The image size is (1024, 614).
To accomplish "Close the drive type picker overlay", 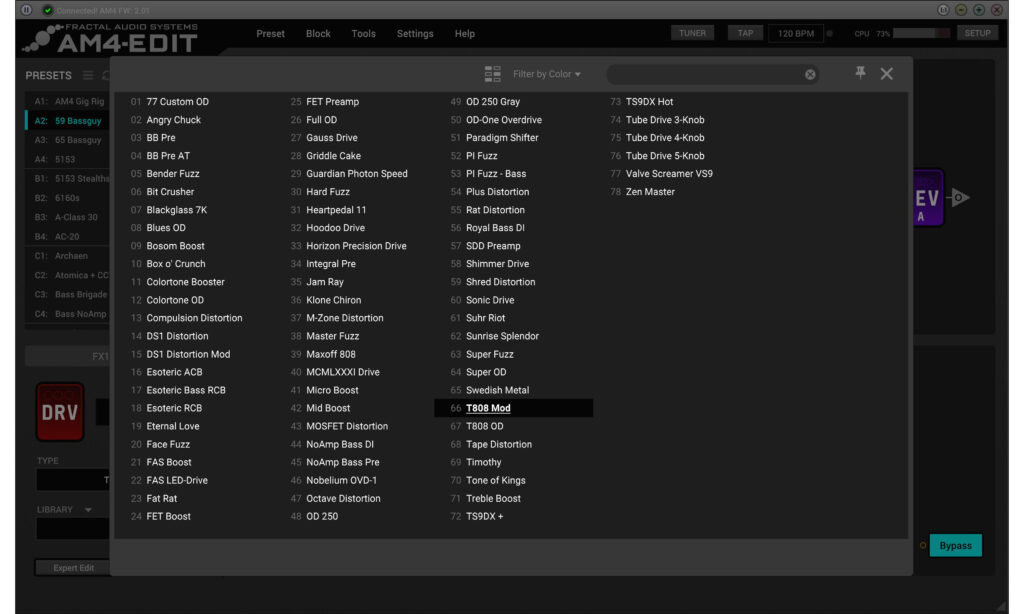I will click(x=886, y=74).
